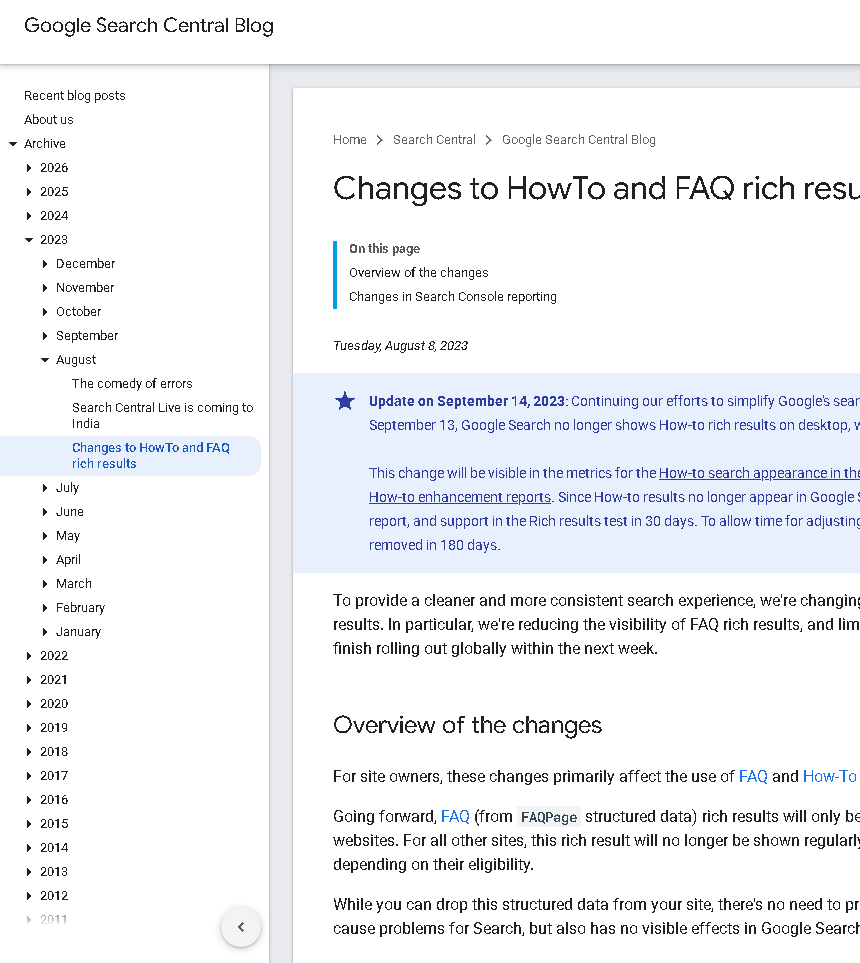Expand the 2017 archive year
The height and width of the screenshot is (963, 860).
(x=29, y=775)
